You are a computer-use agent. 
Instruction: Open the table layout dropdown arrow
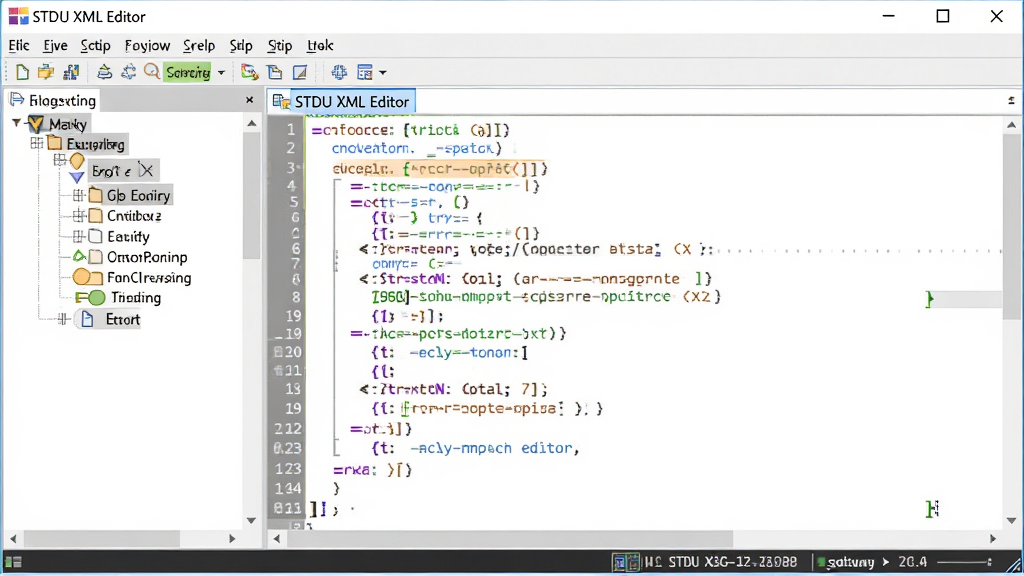pyautogui.click(x=383, y=72)
